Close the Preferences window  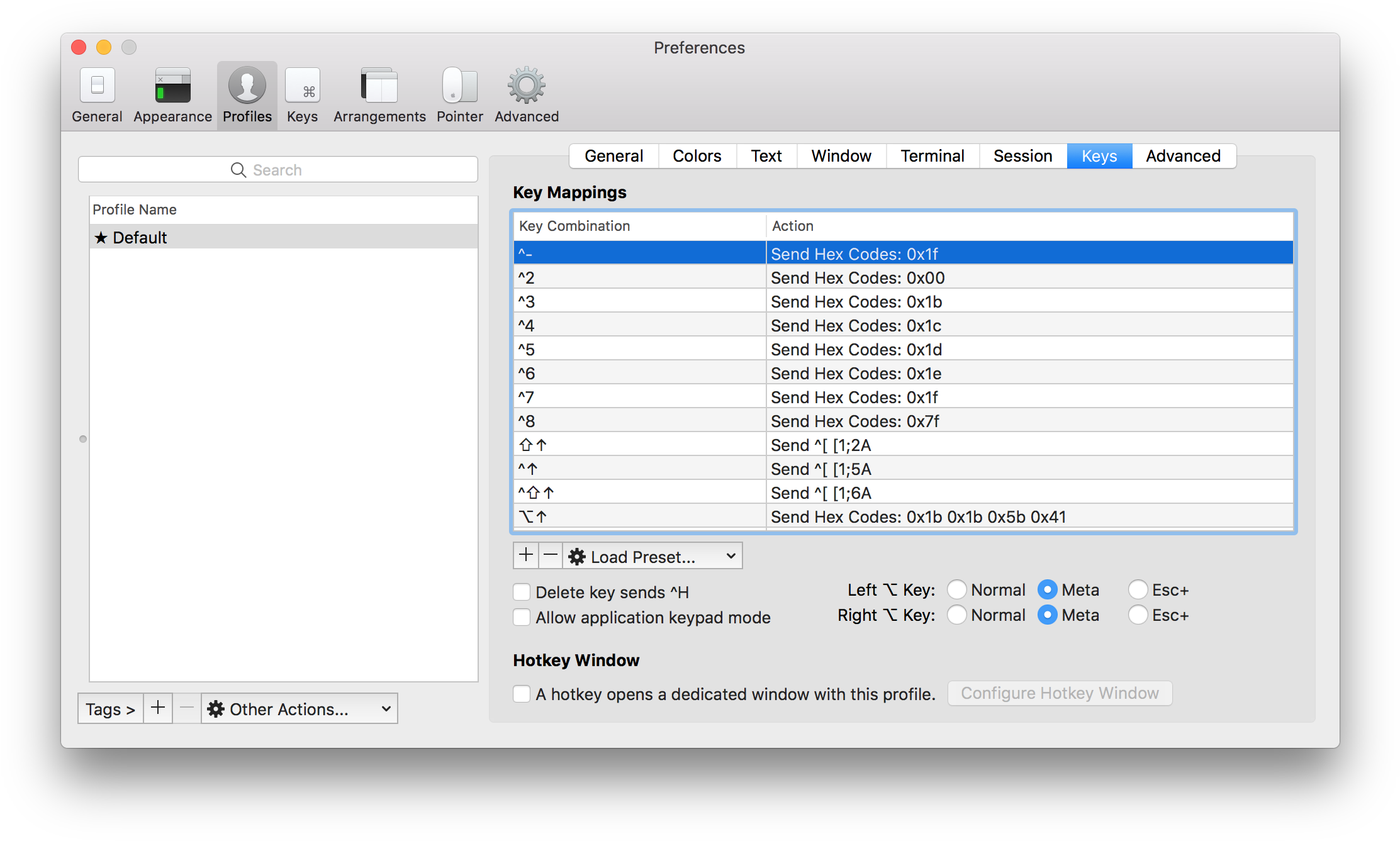pos(79,47)
